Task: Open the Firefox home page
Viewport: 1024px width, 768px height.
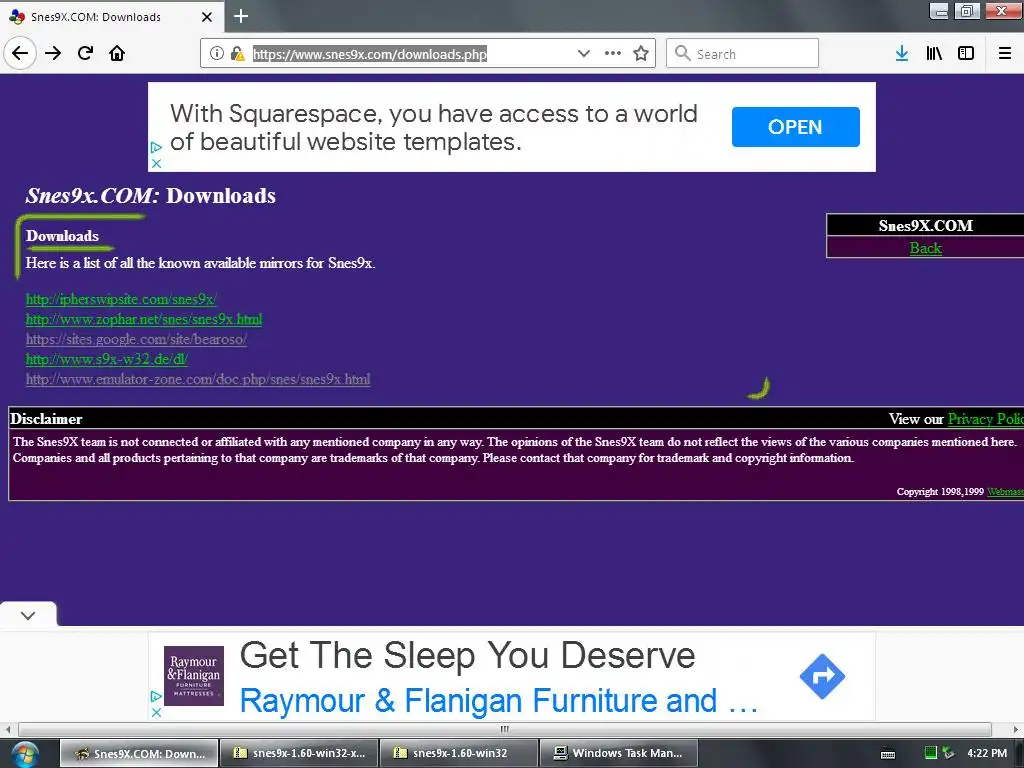Action: (x=117, y=53)
